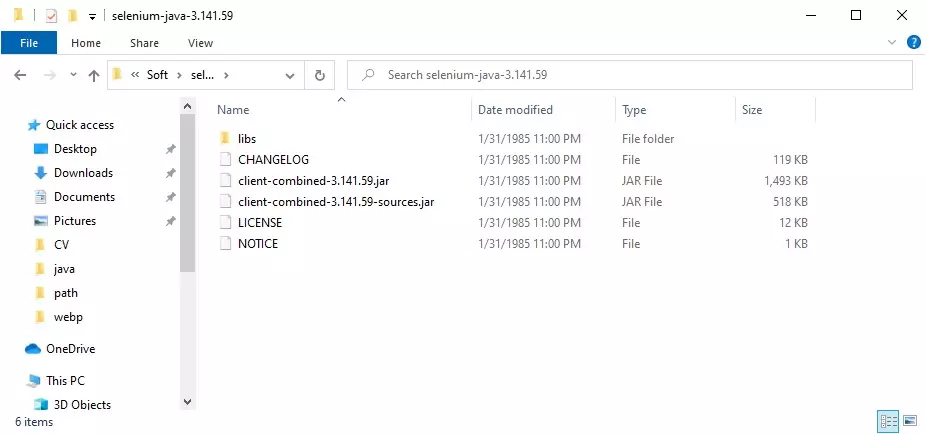Screen dimensions: 926x434
Task: Click navigation pane scrollbar down arrow
Action: point(187,402)
